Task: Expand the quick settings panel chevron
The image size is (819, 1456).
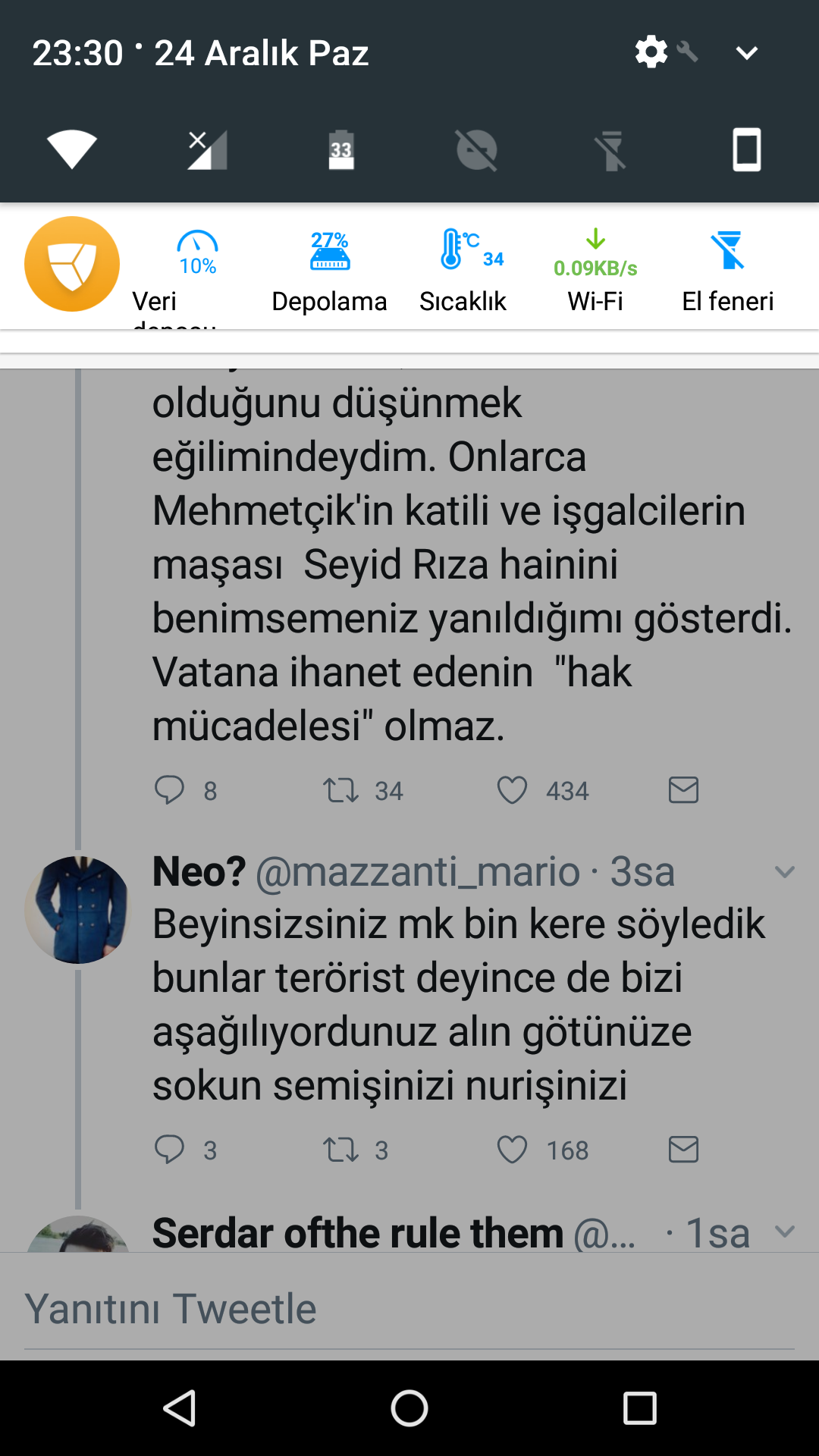Action: coord(747,52)
